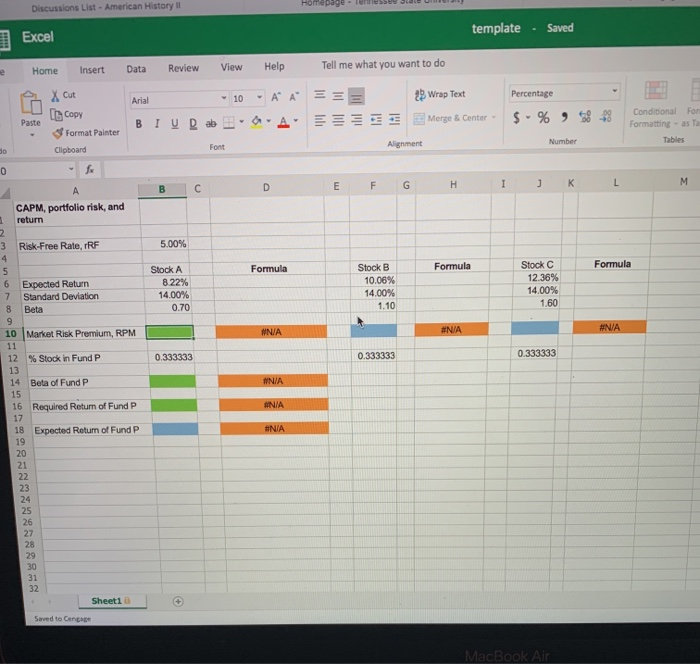
Task: Align text right
Action: pos(356,120)
